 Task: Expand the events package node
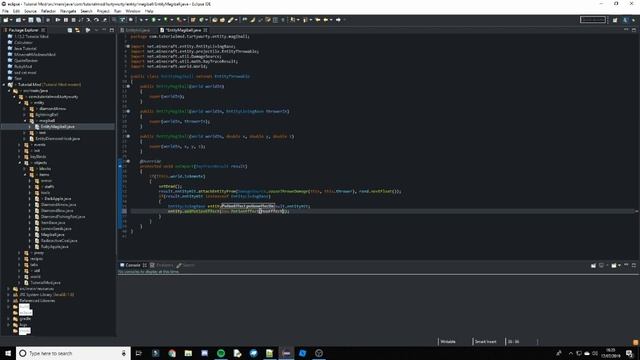click(20, 144)
